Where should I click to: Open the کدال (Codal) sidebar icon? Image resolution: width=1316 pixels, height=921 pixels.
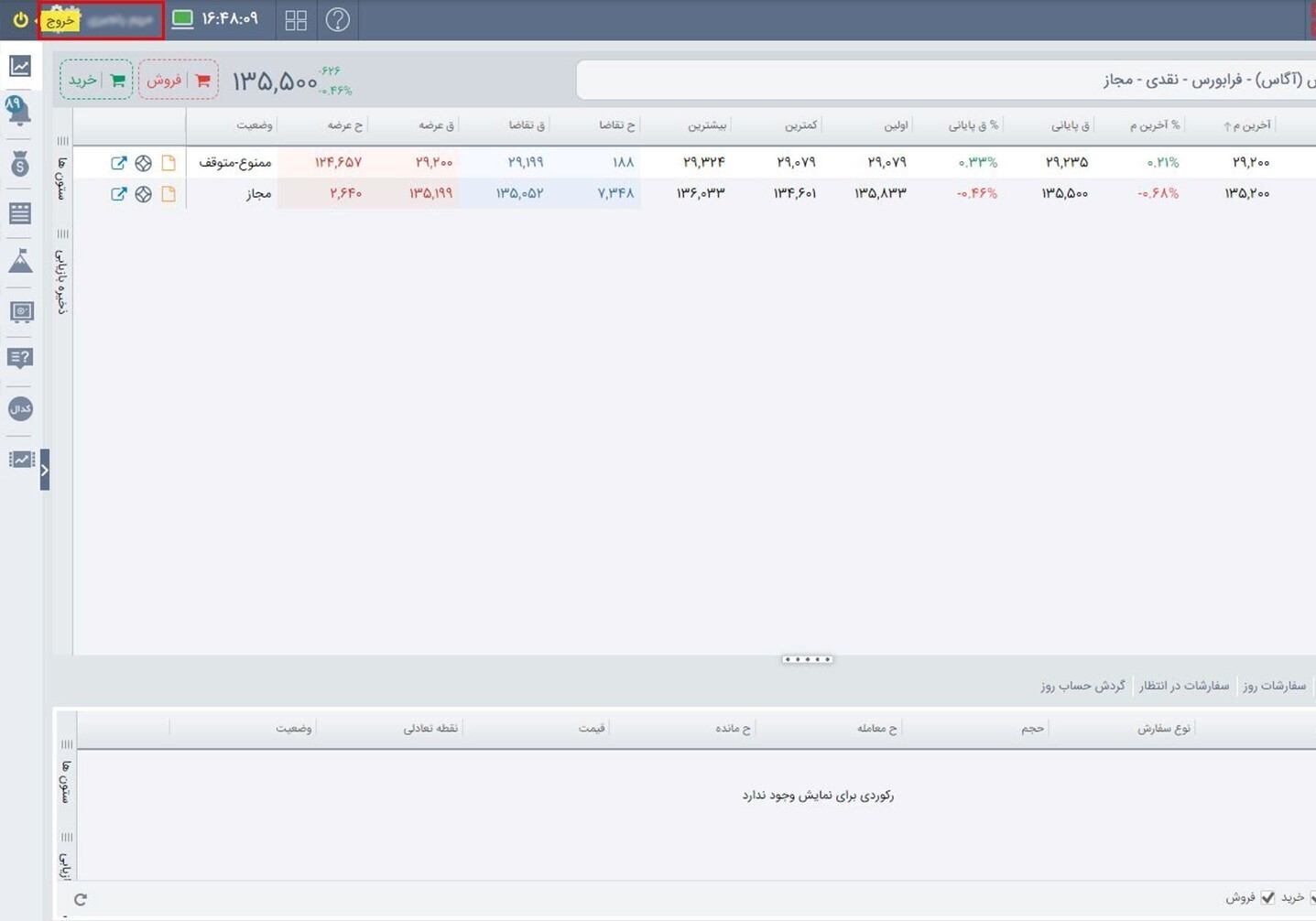click(20, 408)
